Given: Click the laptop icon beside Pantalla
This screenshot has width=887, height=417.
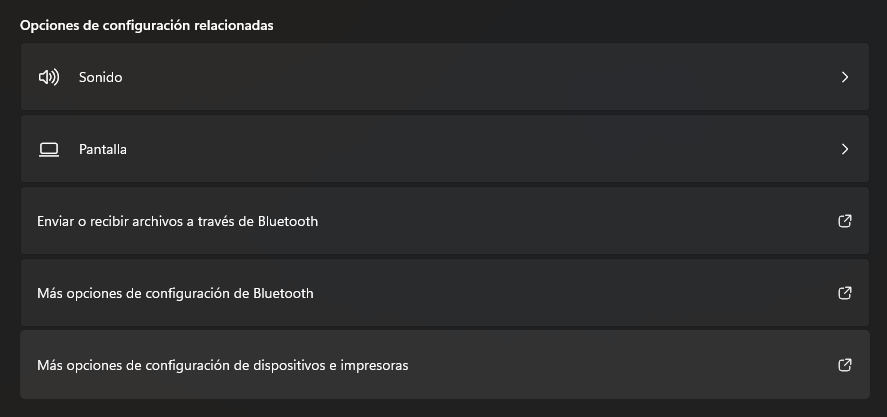Looking at the screenshot, I should pyautogui.click(x=49, y=149).
